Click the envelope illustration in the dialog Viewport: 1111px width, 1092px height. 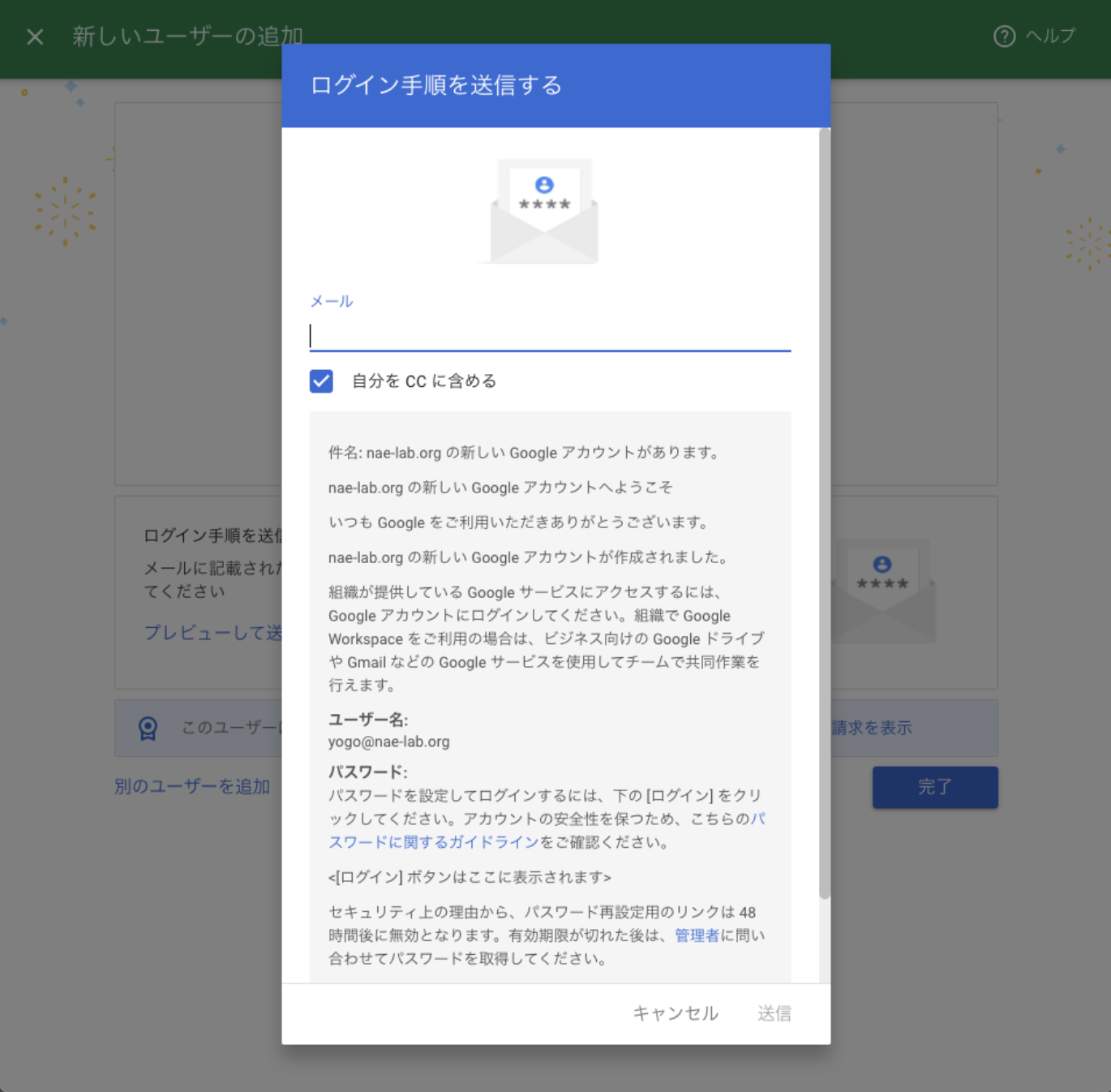pos(544,213)
